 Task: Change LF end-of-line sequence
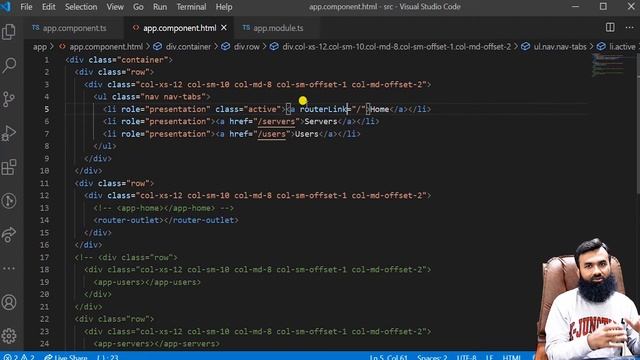(x=489, y=357)
